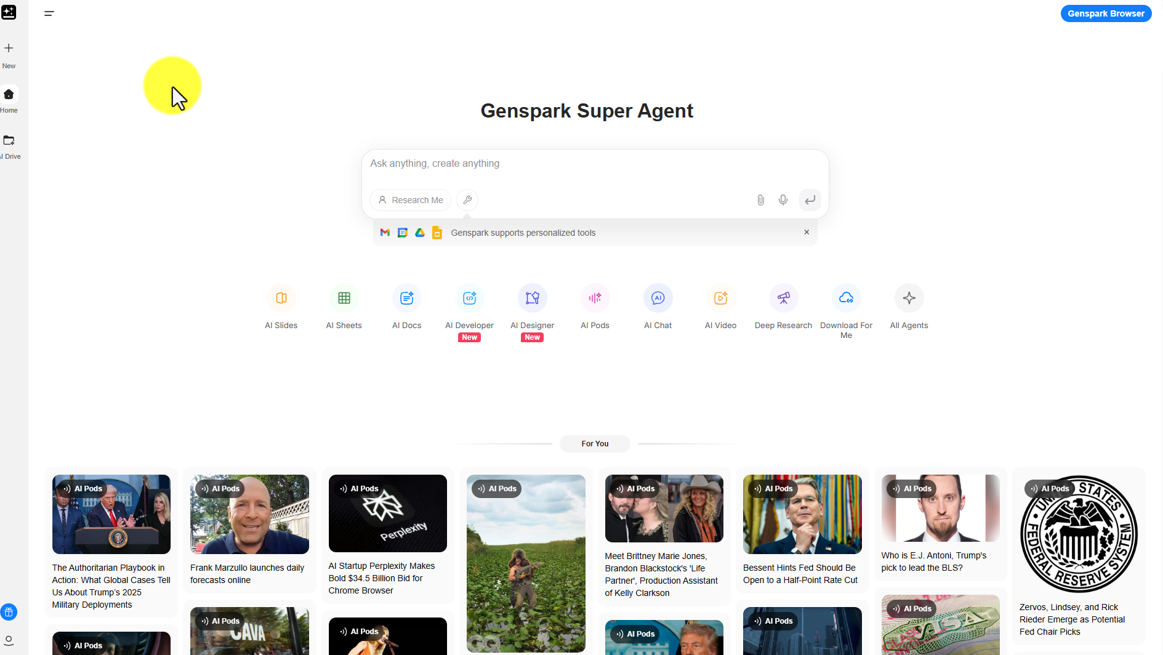
Task: Open the tools wrench icon in the prompt box
Action: pyautogui.click(x=467, y=200)
